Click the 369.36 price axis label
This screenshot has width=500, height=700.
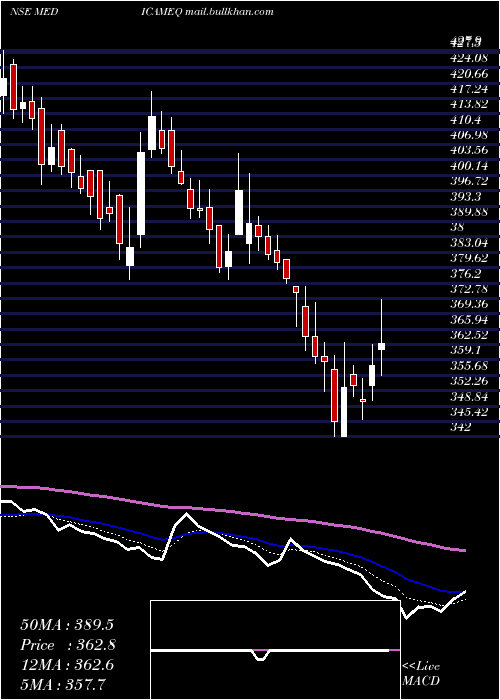(x=469, y=304)
